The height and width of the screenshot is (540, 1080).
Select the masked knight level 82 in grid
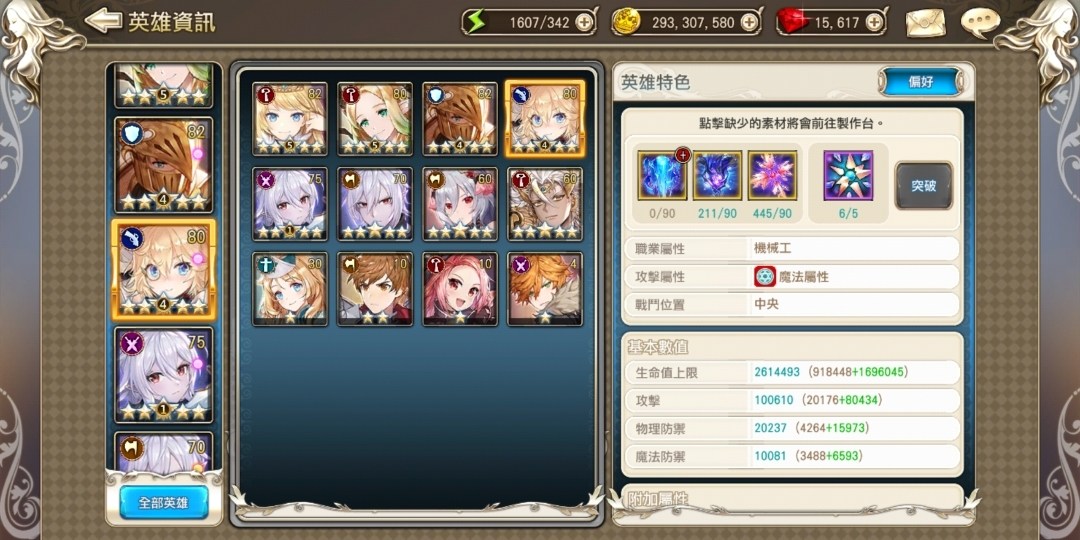(460, 118)
